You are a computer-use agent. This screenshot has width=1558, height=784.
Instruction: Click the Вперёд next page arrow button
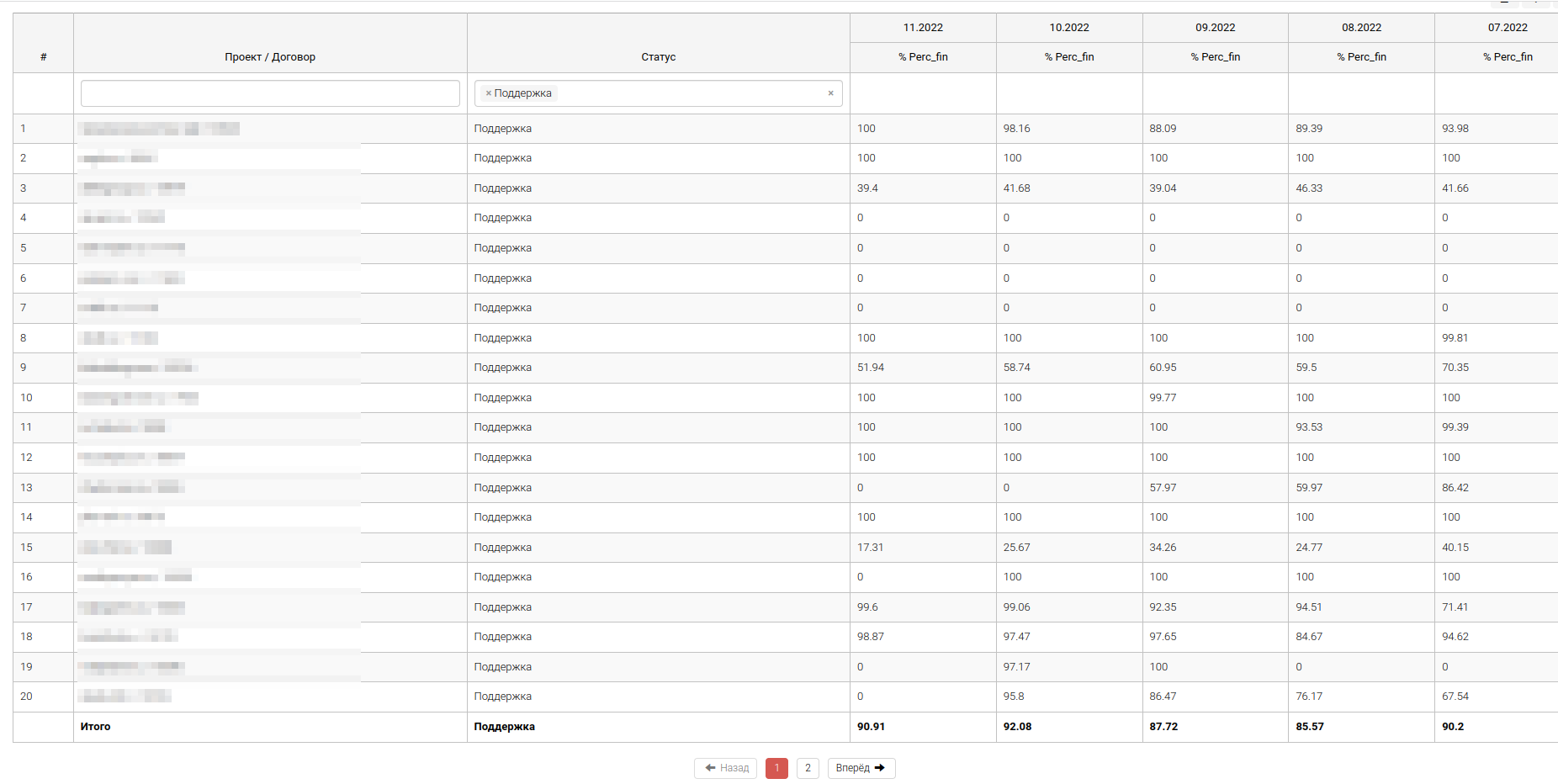pos(861,768)
